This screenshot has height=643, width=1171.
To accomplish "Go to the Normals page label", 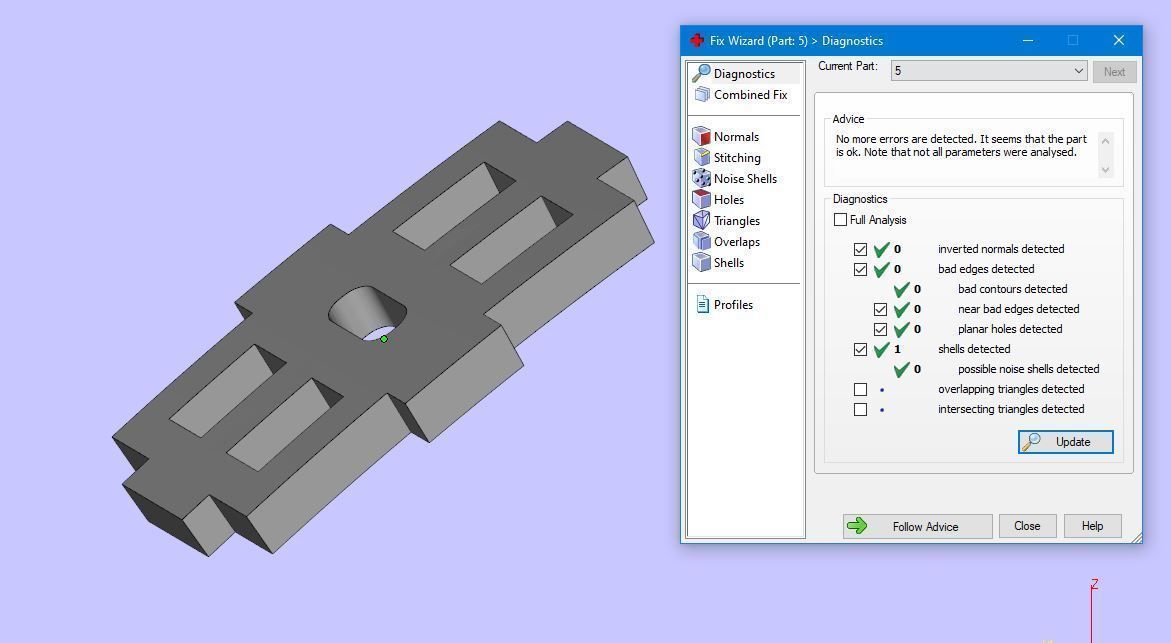I will 736,137.
